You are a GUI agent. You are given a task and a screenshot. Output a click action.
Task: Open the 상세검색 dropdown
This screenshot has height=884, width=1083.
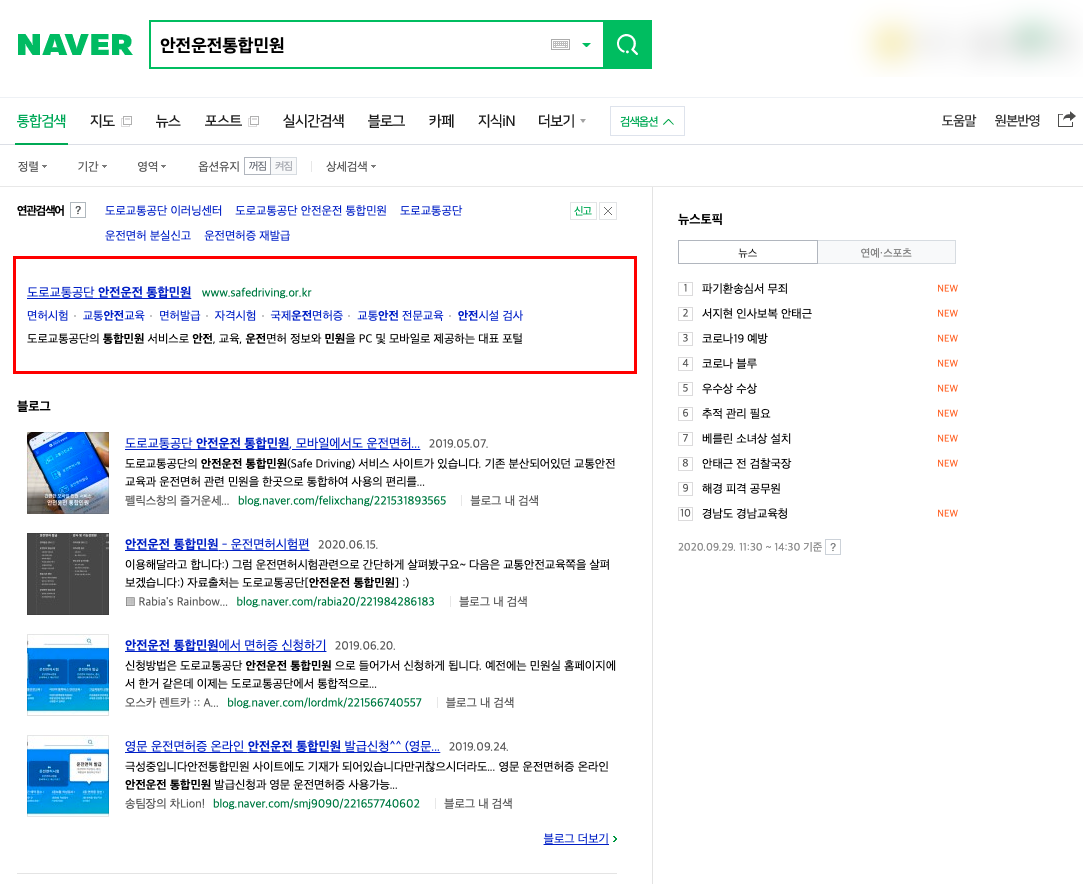351,166
